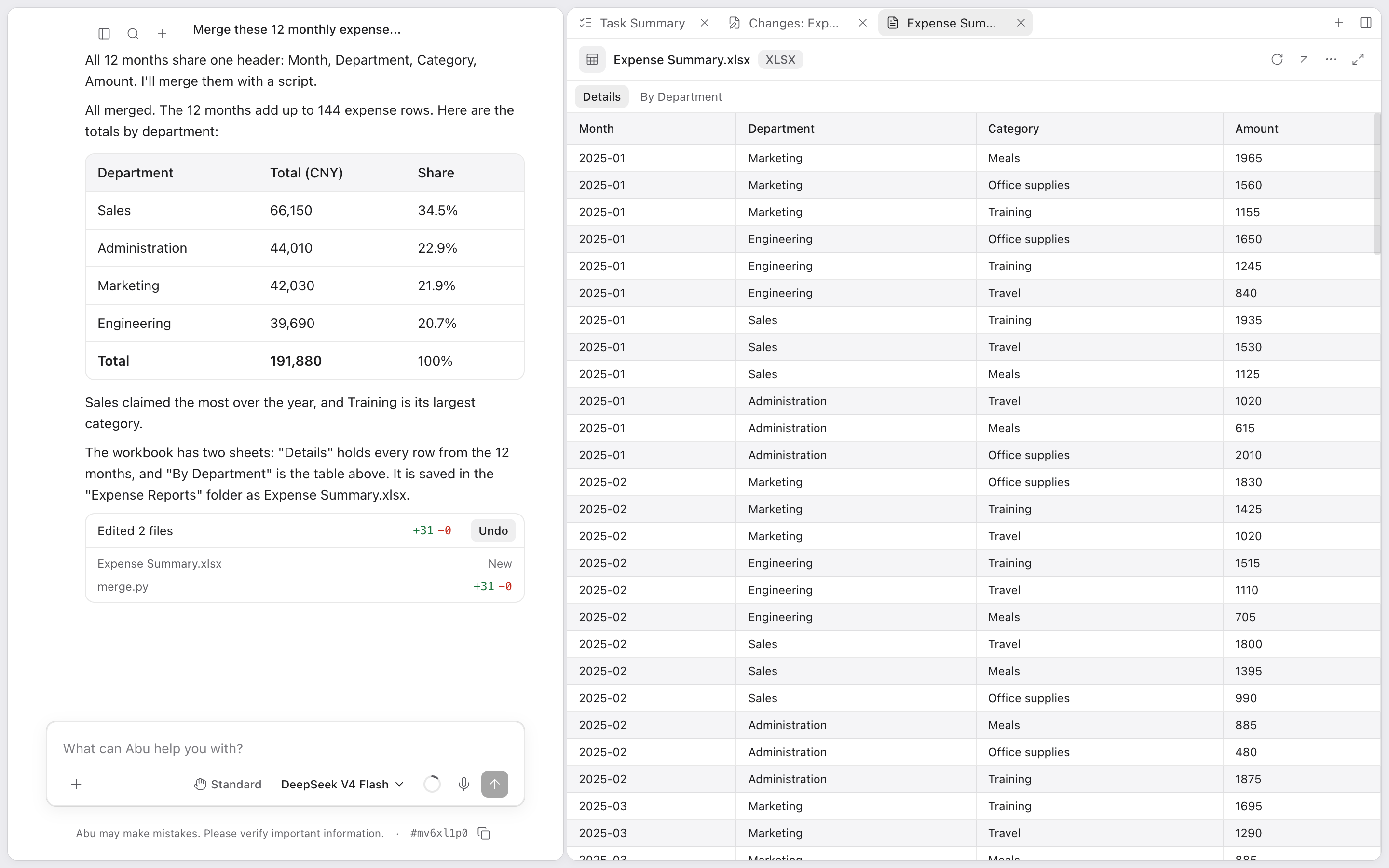1389x868 pixels.
Task: Click the spreadsheet vertical scrollbar thumb
Action: coord(1376,184)
